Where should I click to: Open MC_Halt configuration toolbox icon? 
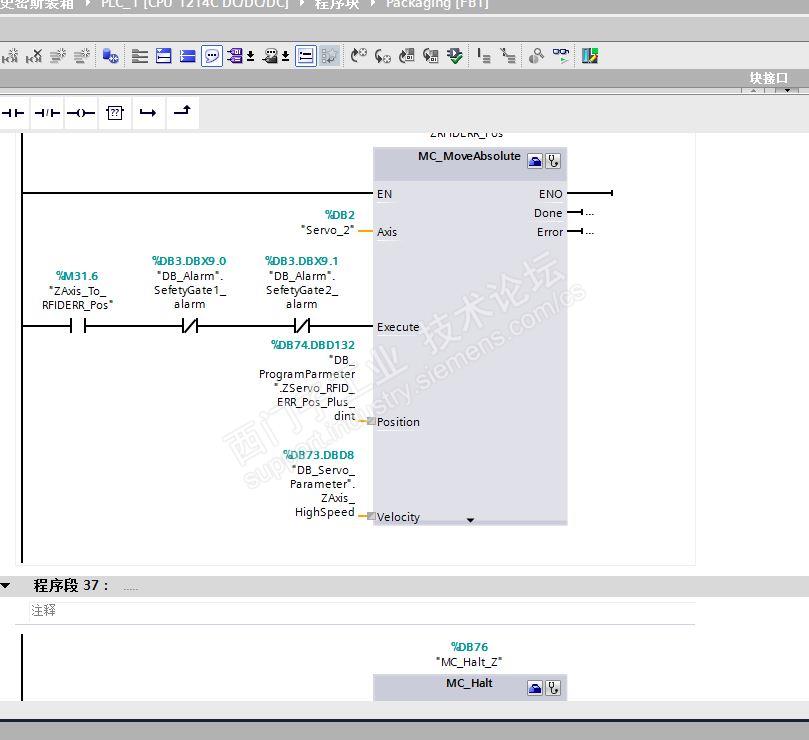pyautogui.click(x=535, y=688)
